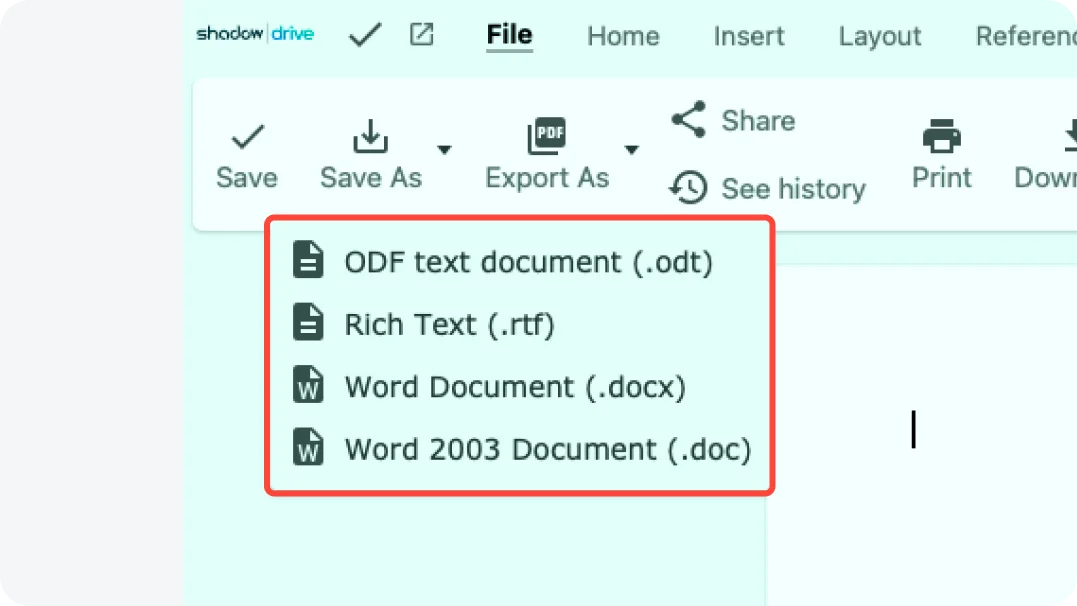
Task: Open the Insert tab
Action: pos(749,36)
